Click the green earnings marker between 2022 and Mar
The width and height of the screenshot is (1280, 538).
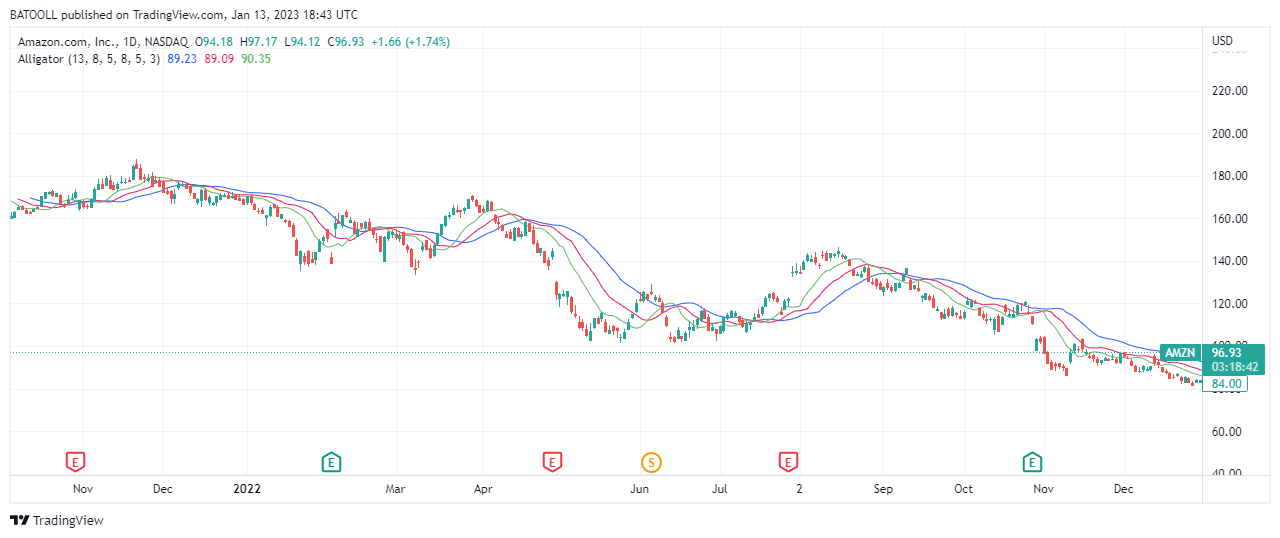[x=331, y=461]
